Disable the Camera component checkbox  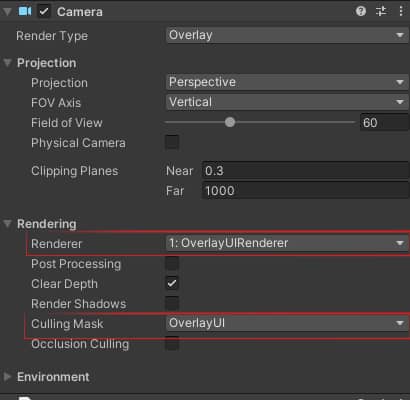click(44, 12)
